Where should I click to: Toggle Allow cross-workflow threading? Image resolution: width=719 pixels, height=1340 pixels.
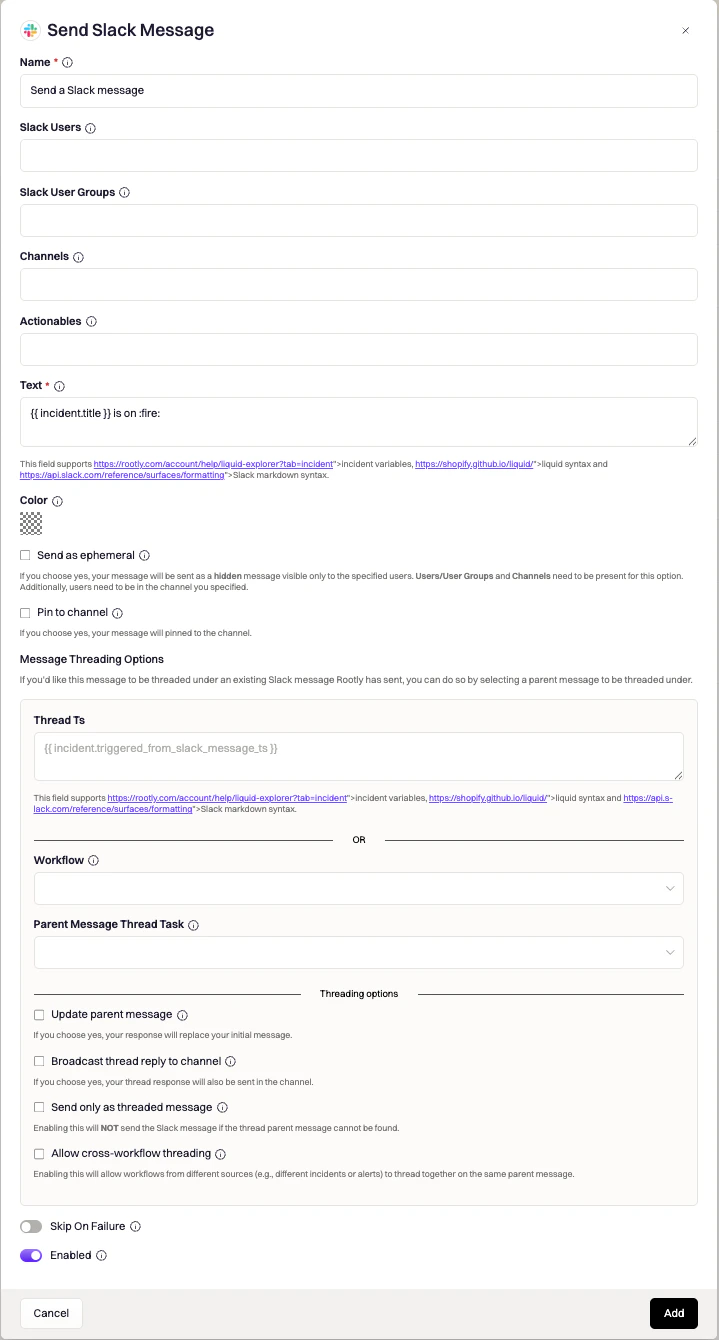(x=39, y=1153)
